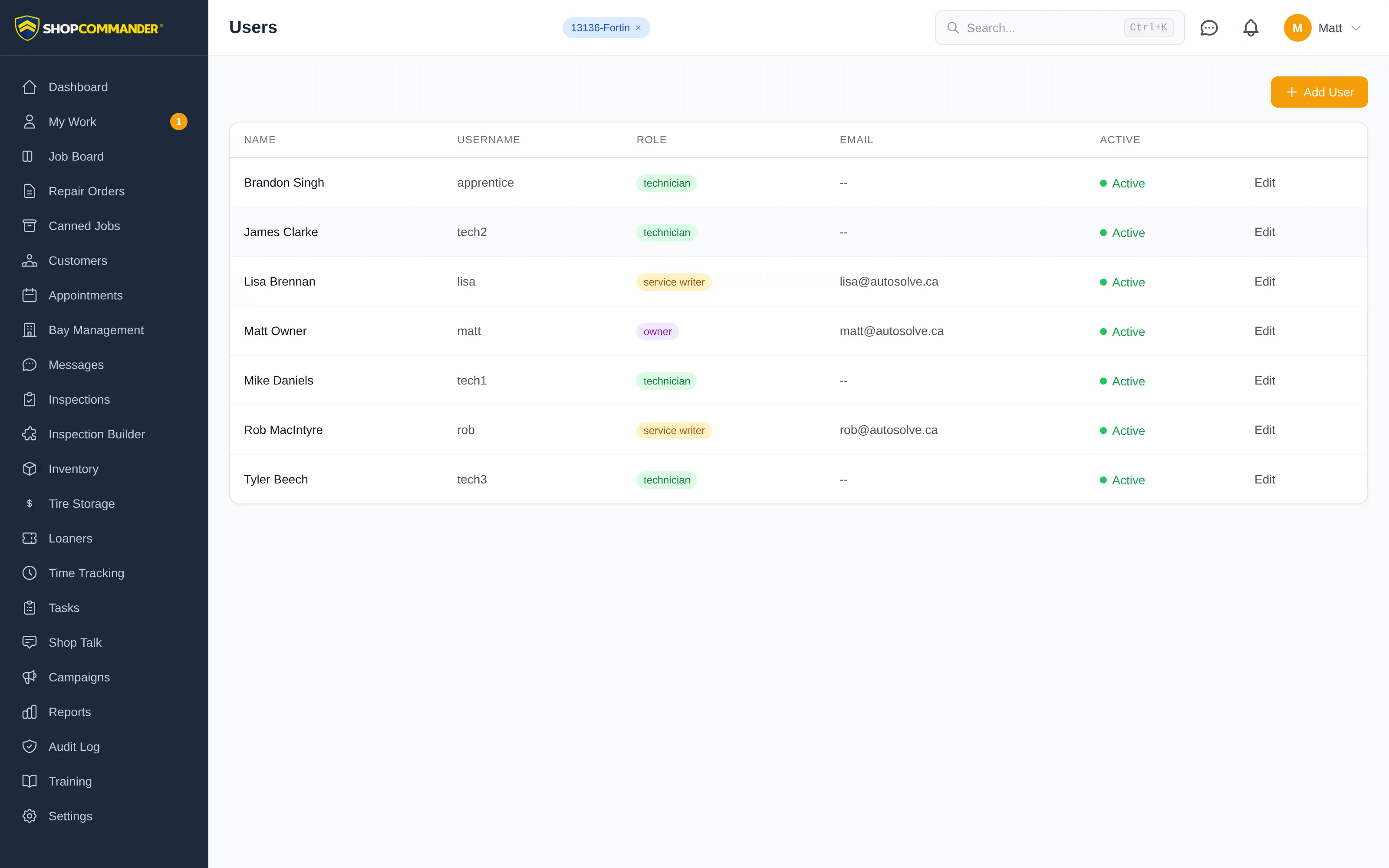Click the Settings gear icon
This screenshot has height=868, width=1389.
[29, 816]
